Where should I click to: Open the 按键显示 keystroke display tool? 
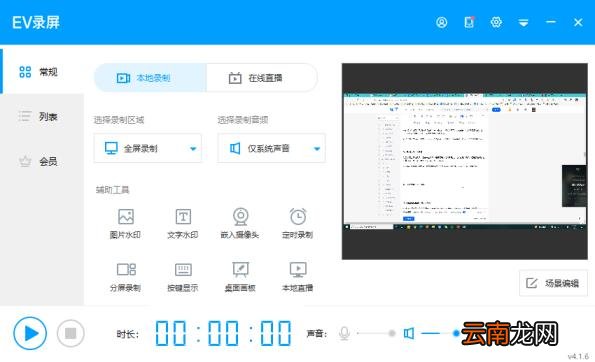(183, 277)
